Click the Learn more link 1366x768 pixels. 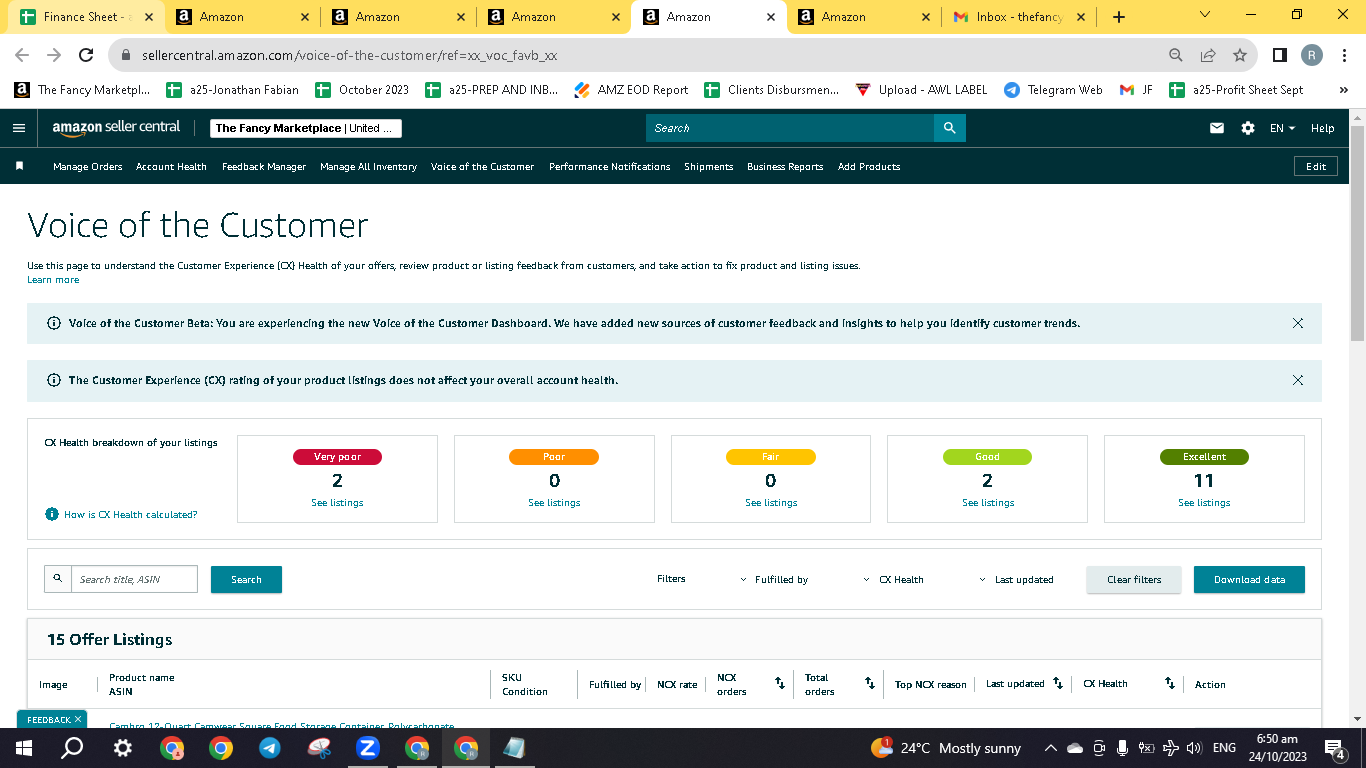(53, 280)
